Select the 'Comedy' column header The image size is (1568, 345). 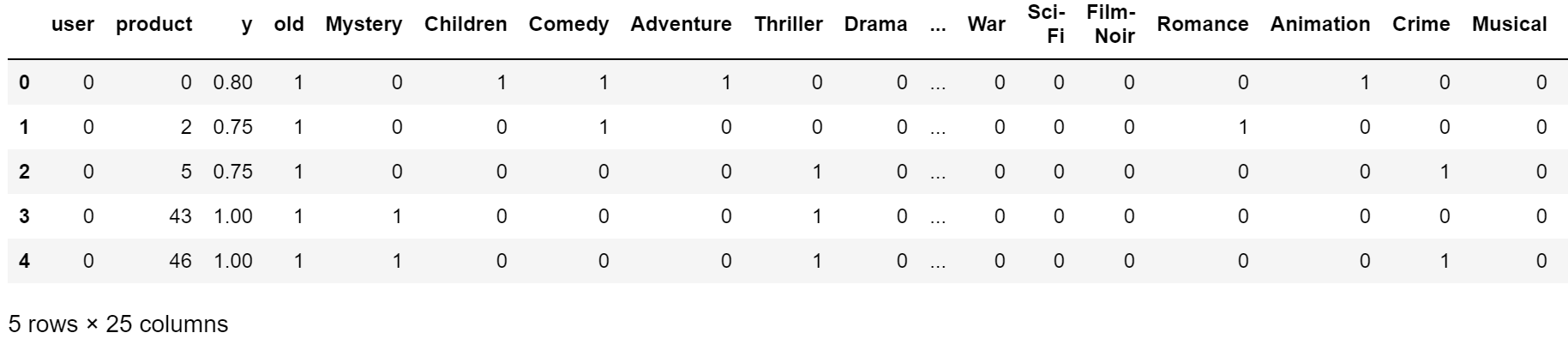point(568,25)
